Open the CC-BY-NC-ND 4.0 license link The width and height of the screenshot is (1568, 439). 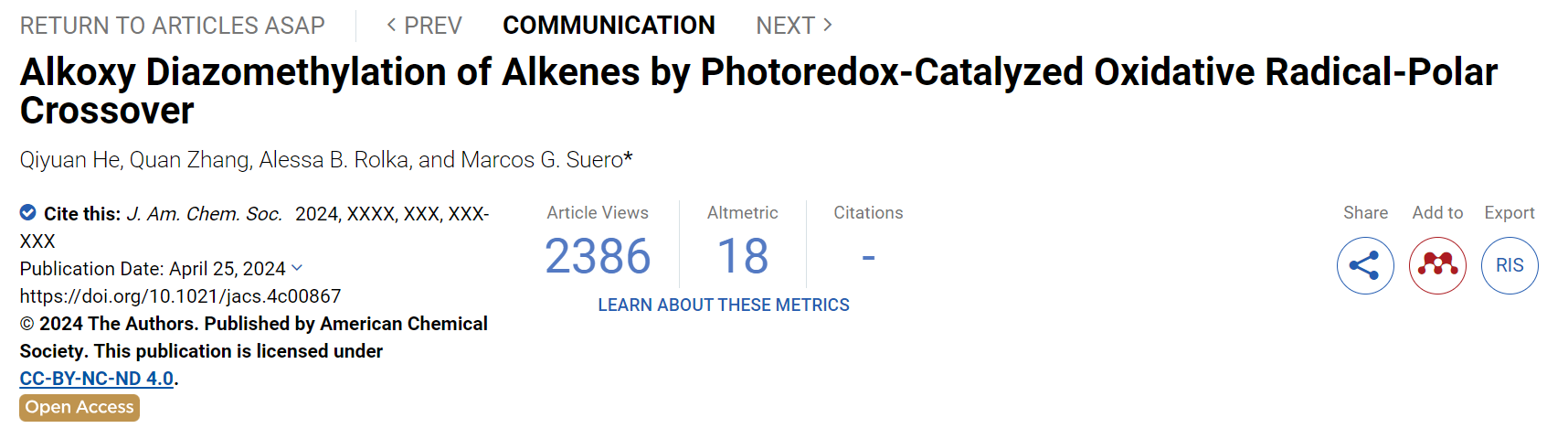[x=97, y=379]
